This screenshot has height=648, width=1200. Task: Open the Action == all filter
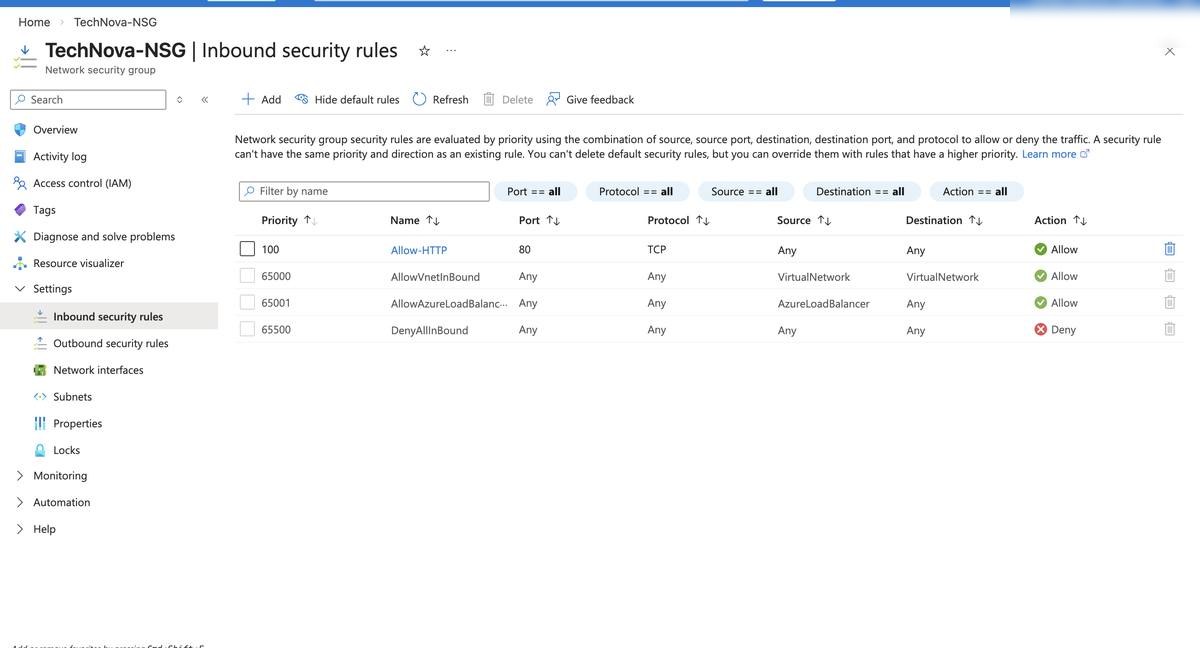(x=976, y=191)
